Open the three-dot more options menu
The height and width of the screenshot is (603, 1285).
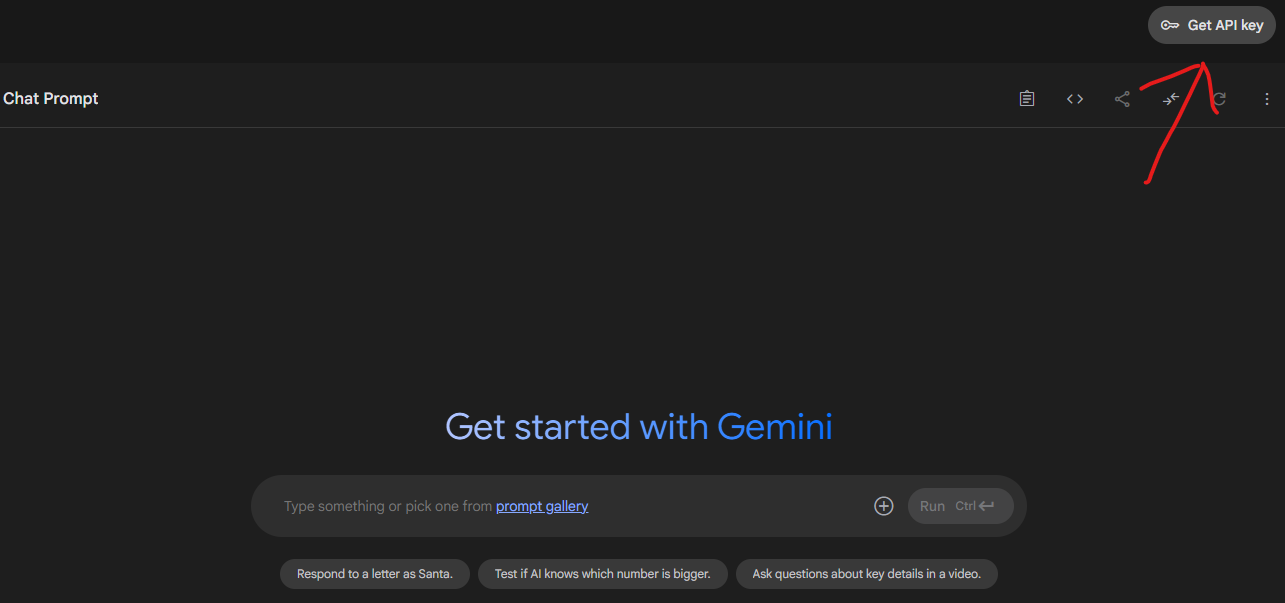1267,99
